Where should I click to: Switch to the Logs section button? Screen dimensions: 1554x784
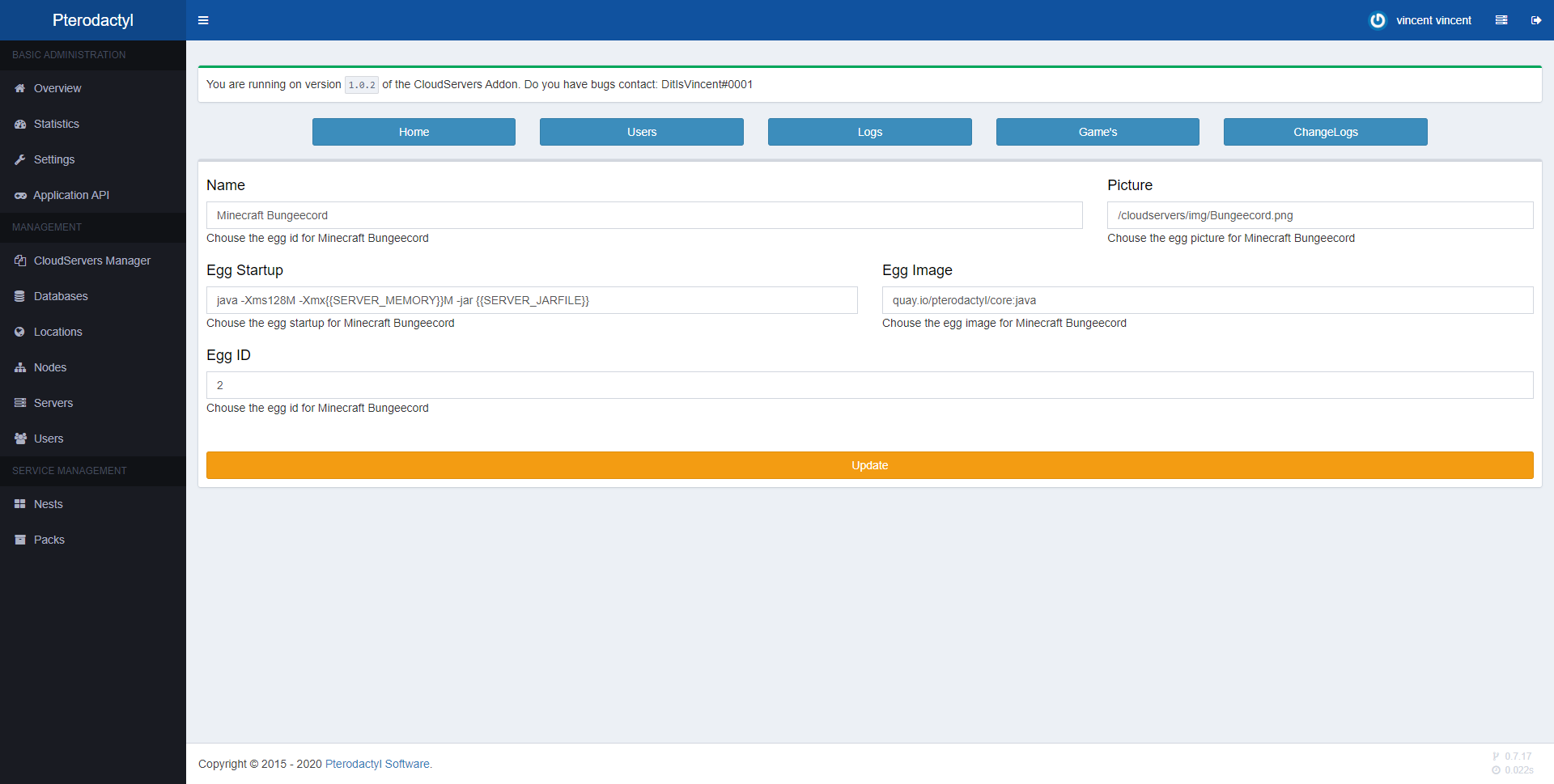click(869, 132)
